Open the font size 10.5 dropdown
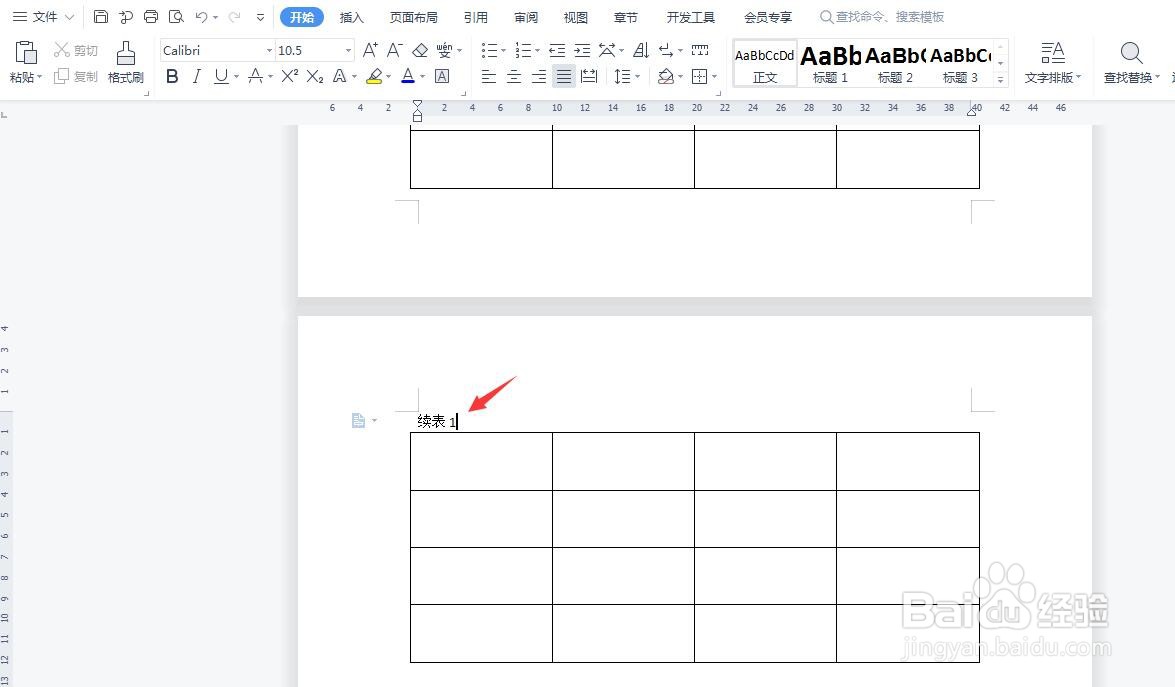This screenshot has height=687, width=1175. tap(348, 50)
